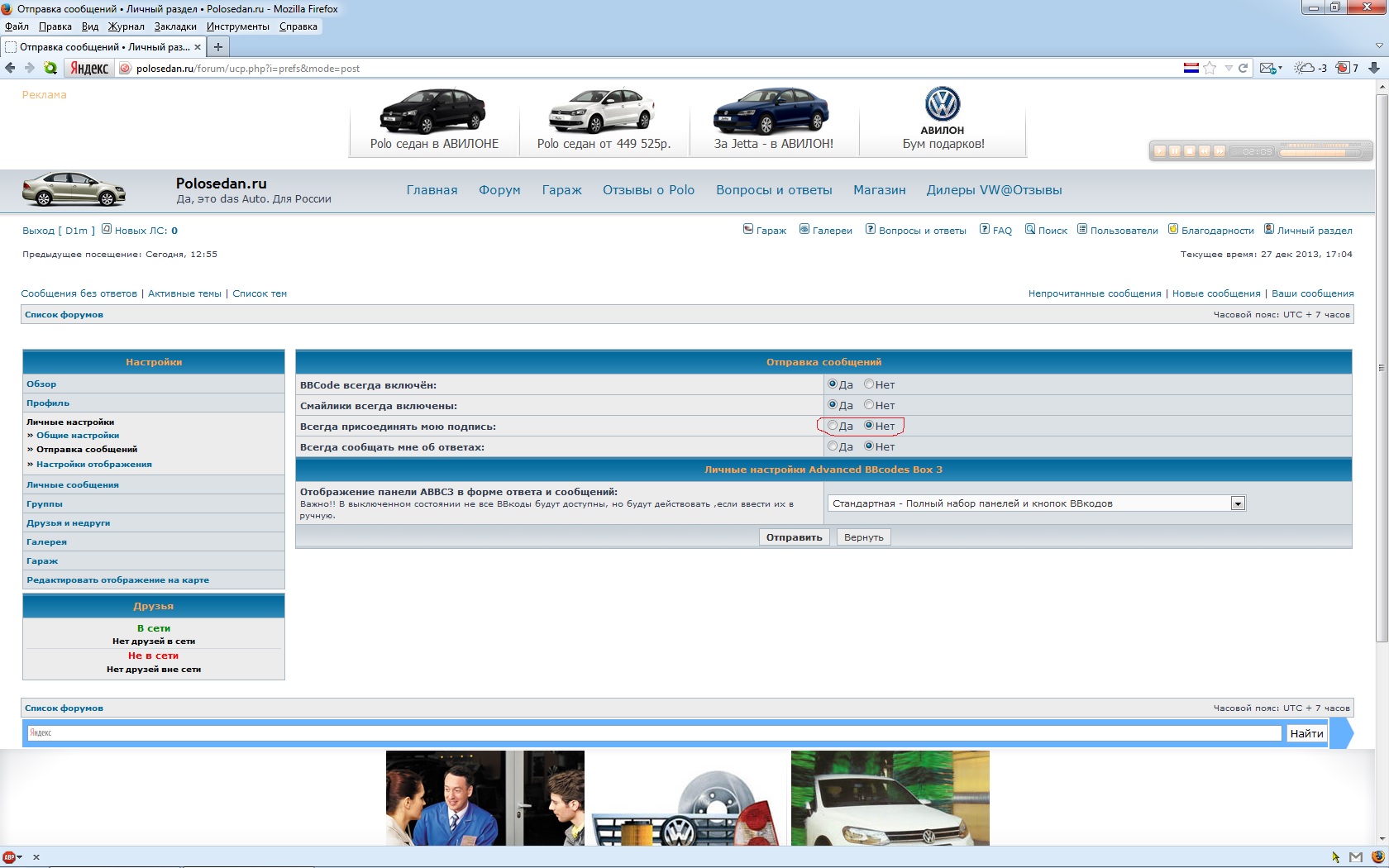Open the downloads arrow icon
The image size is (1389, 868).
pyautogui.click(x=1374, y=69)
